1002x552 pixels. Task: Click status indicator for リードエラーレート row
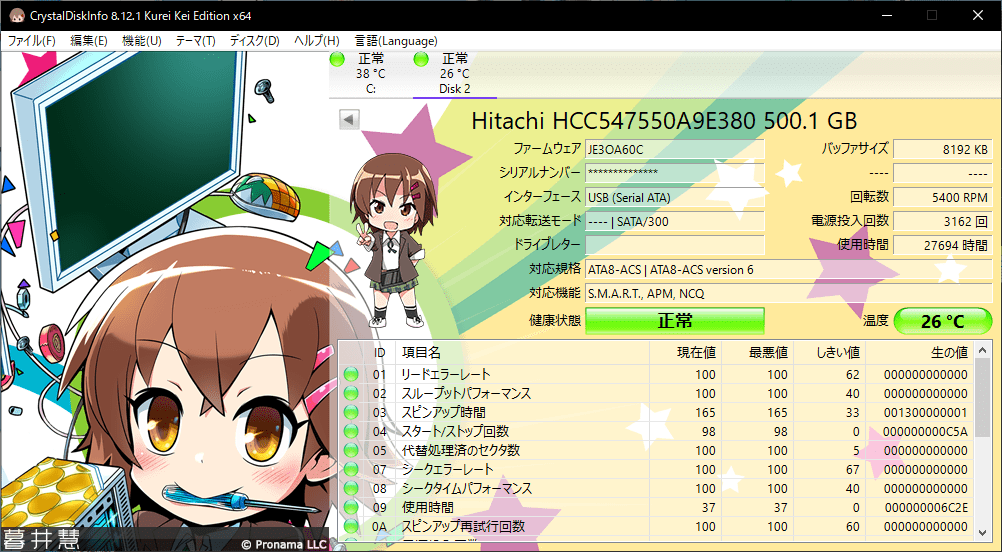pos(351,375)
